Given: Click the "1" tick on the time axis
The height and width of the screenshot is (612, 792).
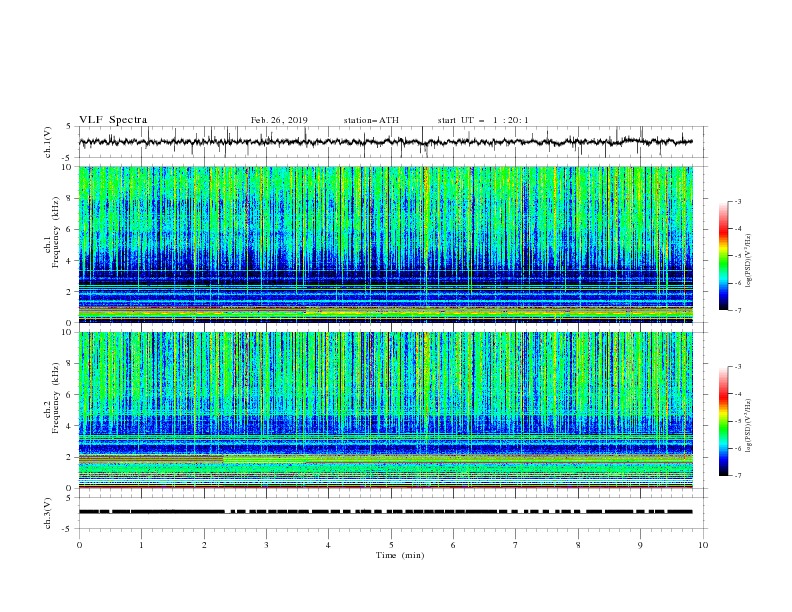Looking at the screenshot, I should [x=141, y=545].
